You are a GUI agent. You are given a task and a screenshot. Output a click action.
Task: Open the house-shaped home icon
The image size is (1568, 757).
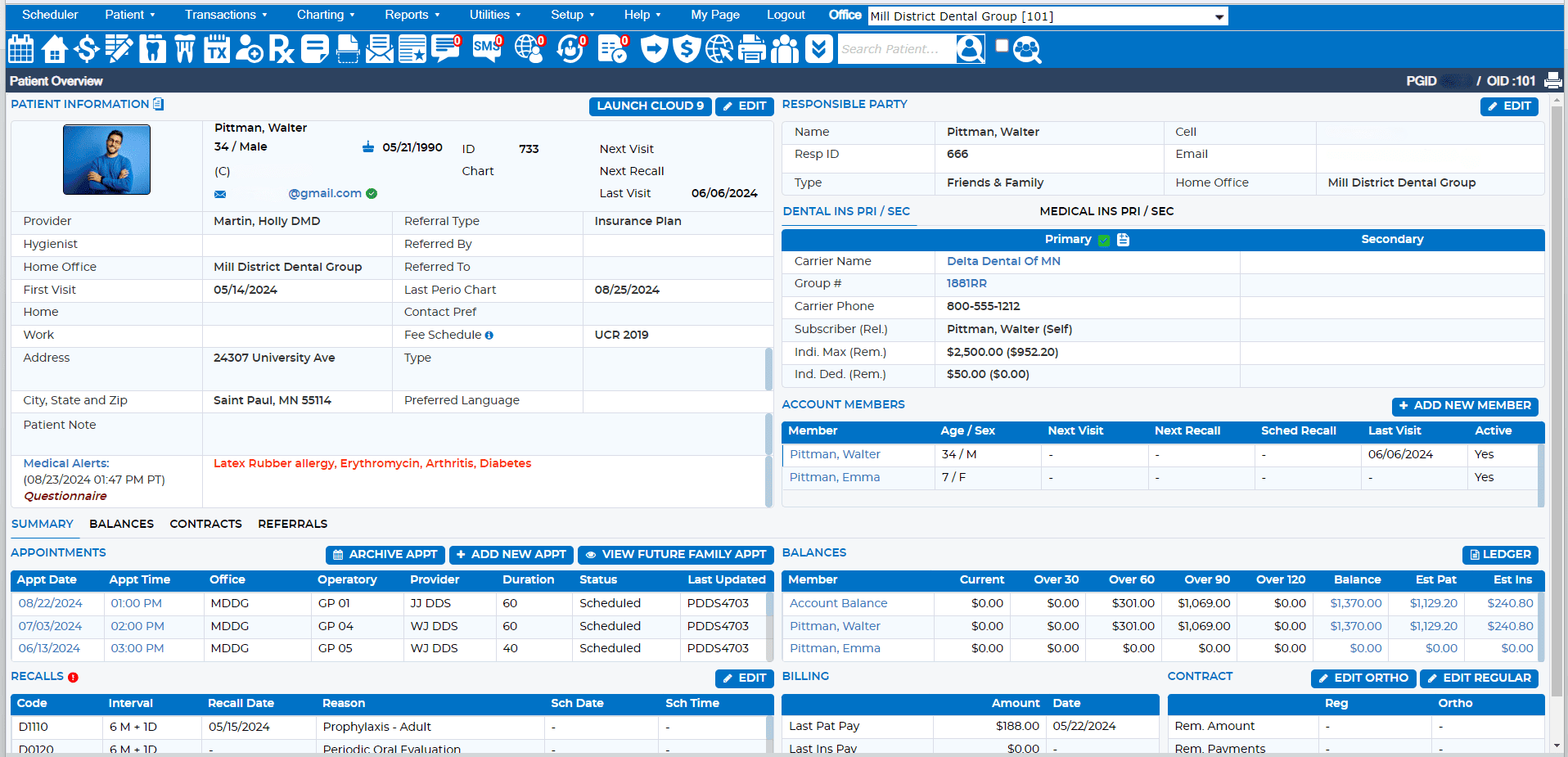[54, 49]
